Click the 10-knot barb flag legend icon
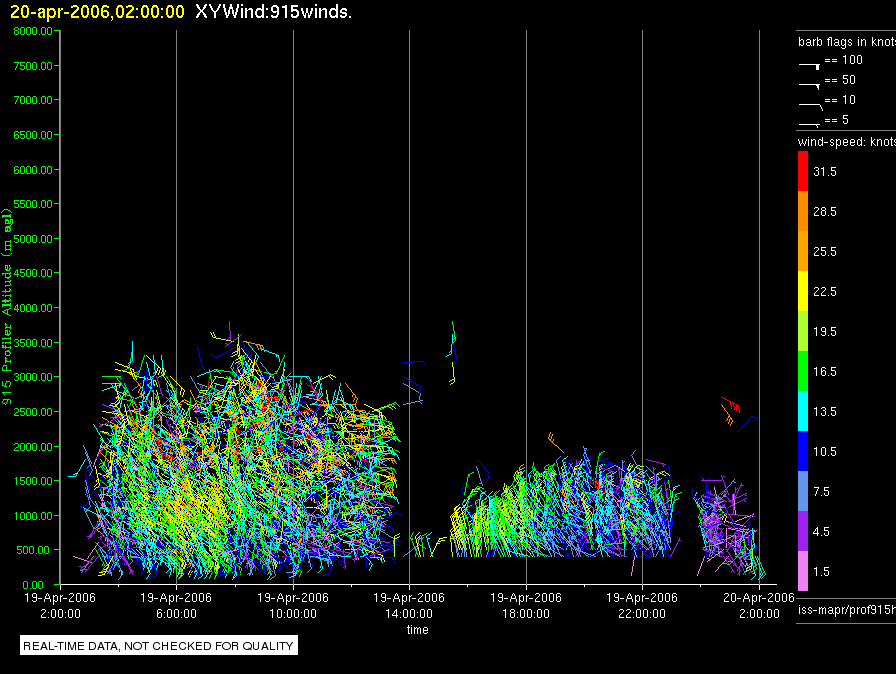This screenshot has width=896, height=674. (x=811, y=106)
